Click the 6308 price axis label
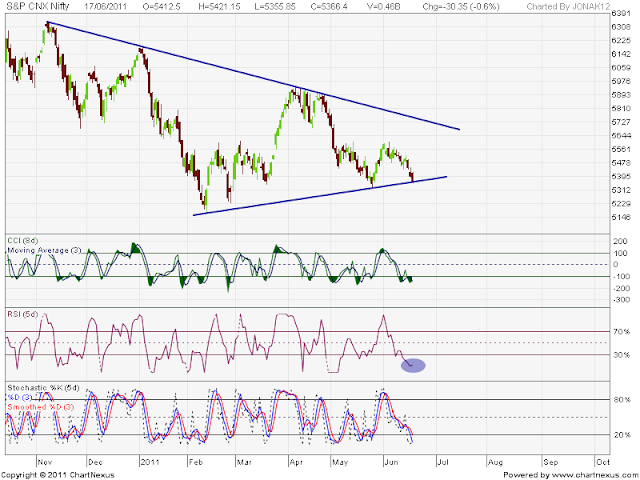This screenshot has height=480, width=640. (x=621, y=27)
